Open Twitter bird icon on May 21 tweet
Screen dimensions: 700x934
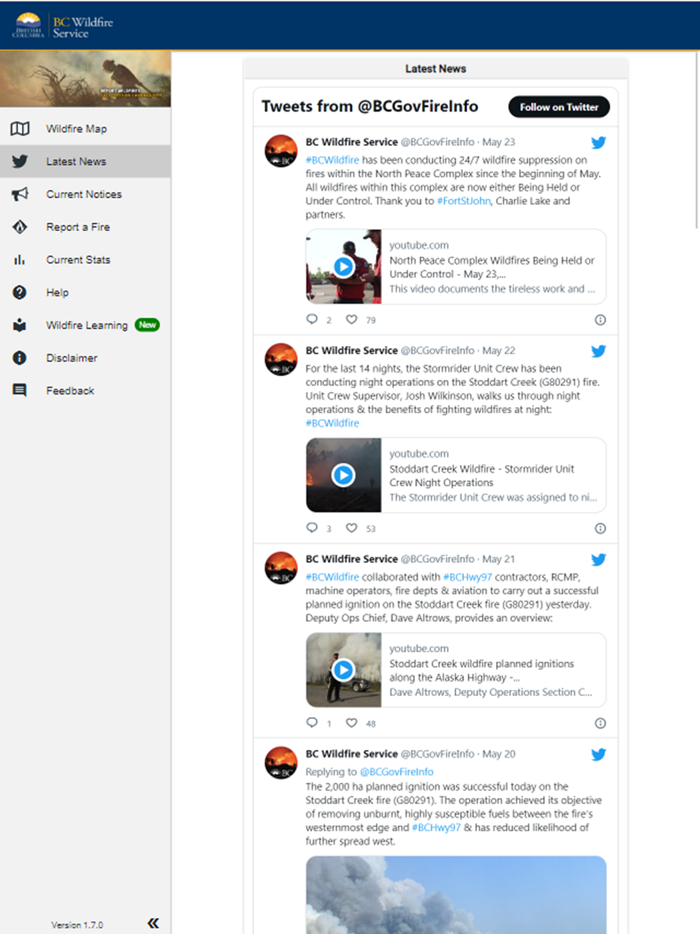point(599,559)
